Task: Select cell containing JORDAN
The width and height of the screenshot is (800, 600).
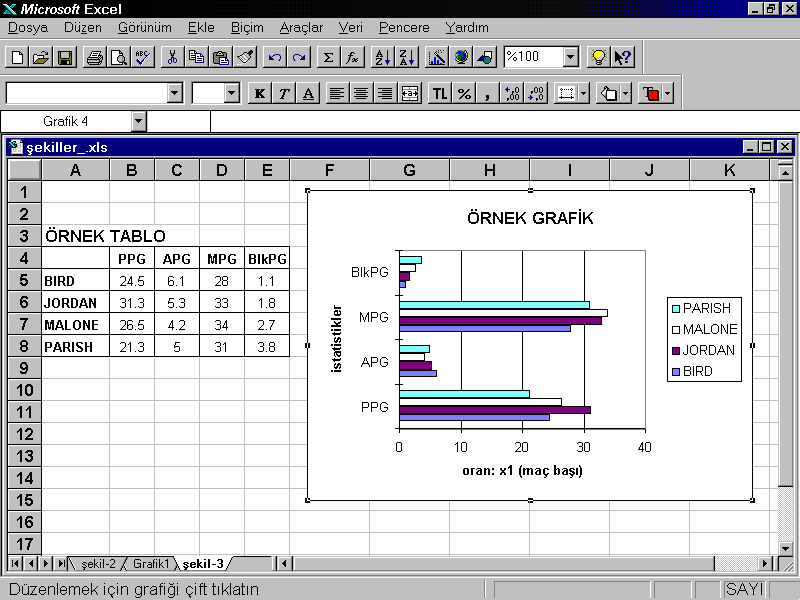Action: coord(76,303)
